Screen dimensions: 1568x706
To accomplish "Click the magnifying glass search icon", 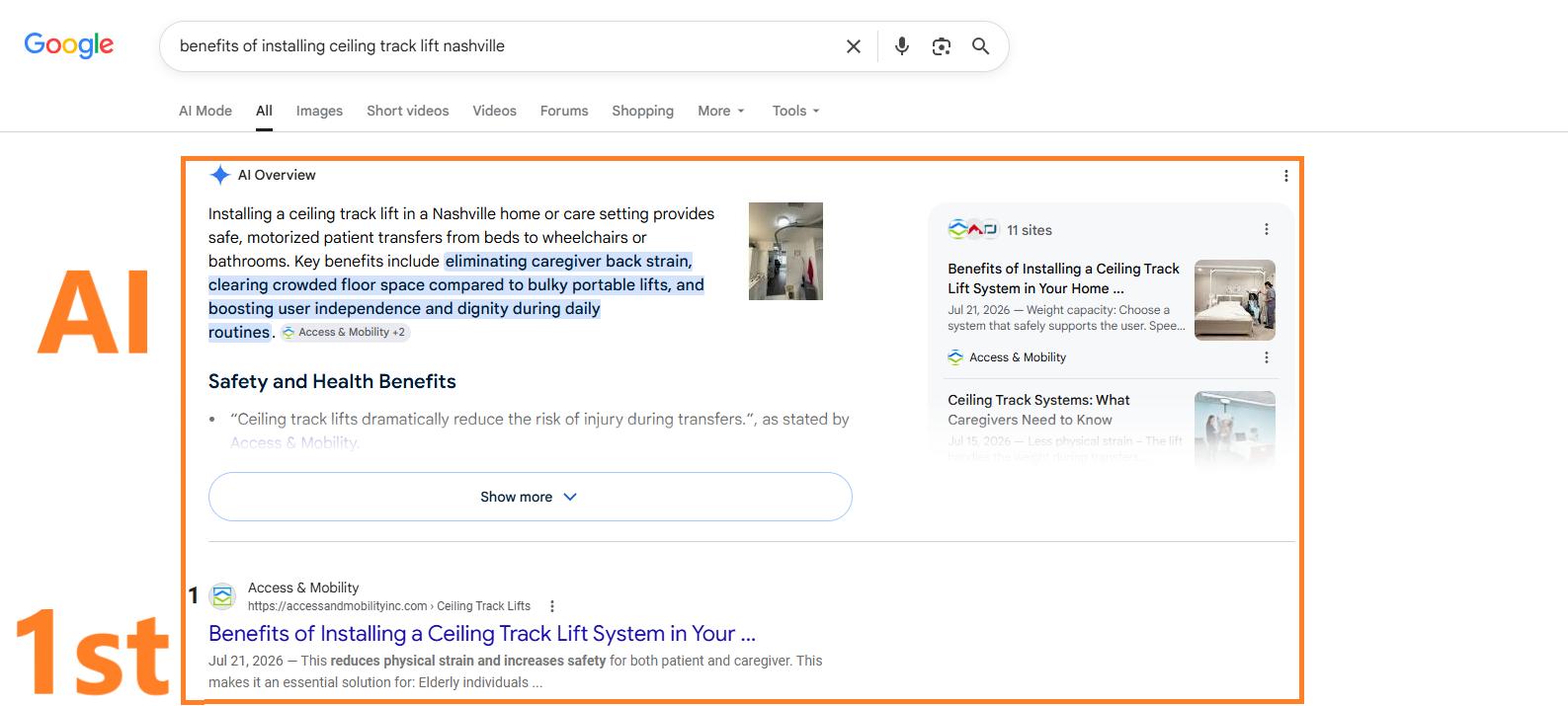I will coord(980,46).
